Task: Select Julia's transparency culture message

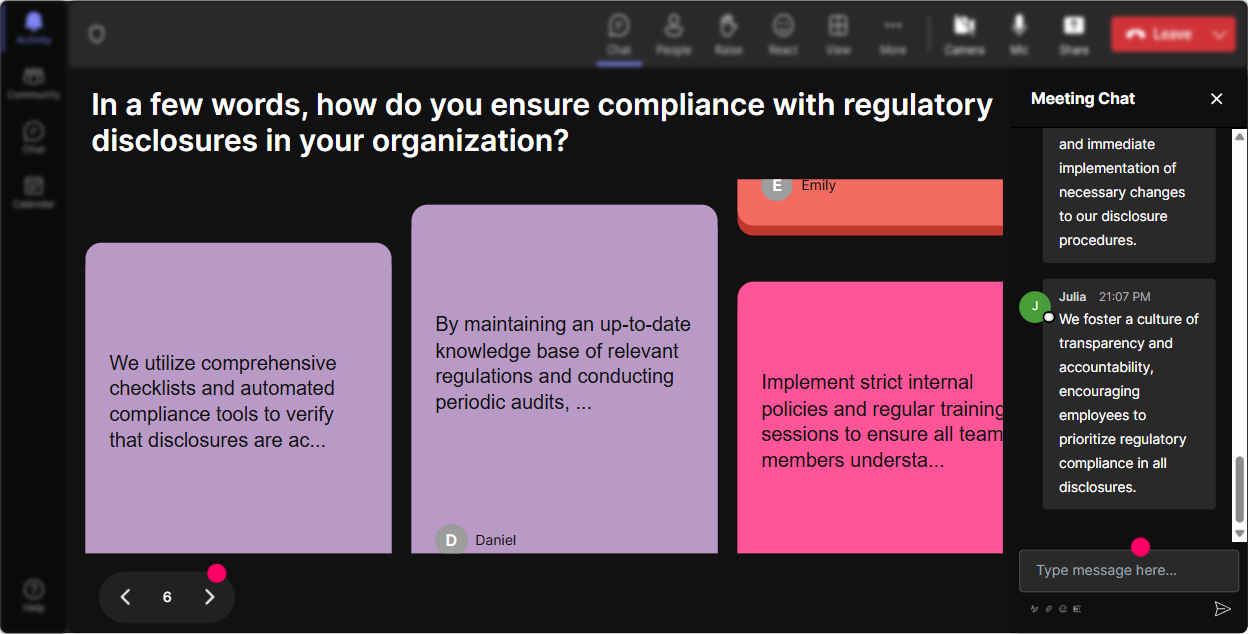Action: (1129, 394)
